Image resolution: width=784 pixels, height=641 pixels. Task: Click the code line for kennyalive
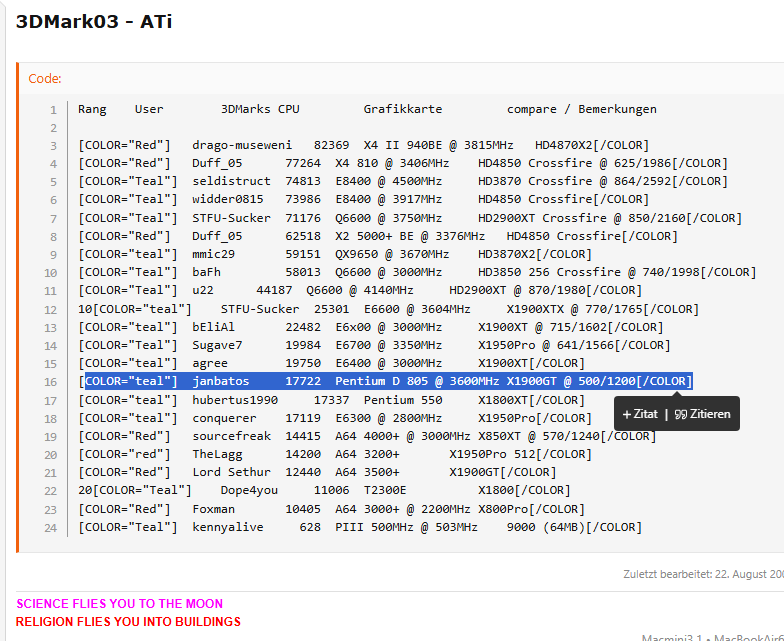(360, 527)
